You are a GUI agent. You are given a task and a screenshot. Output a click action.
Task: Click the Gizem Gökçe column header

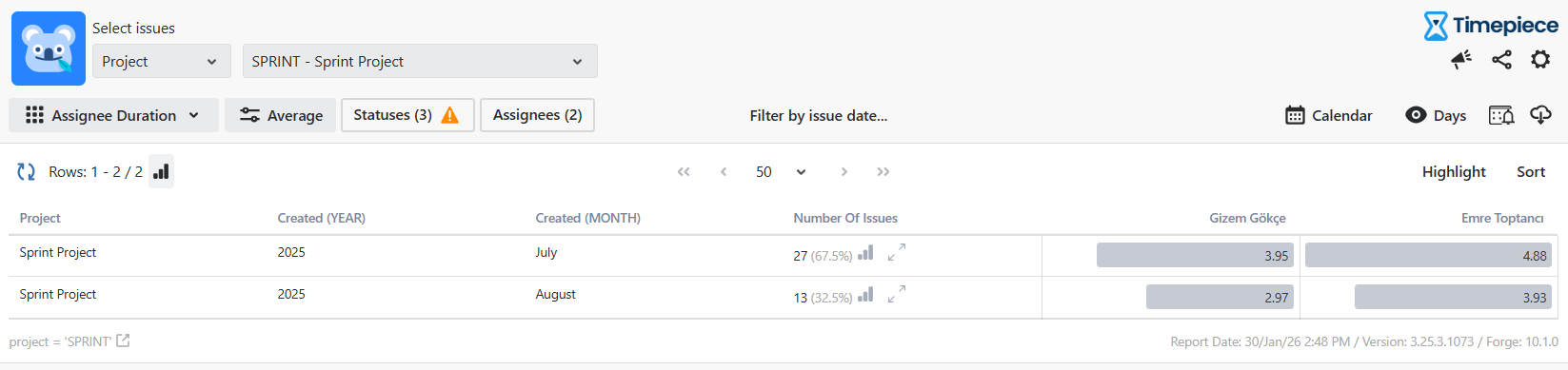1247,218
